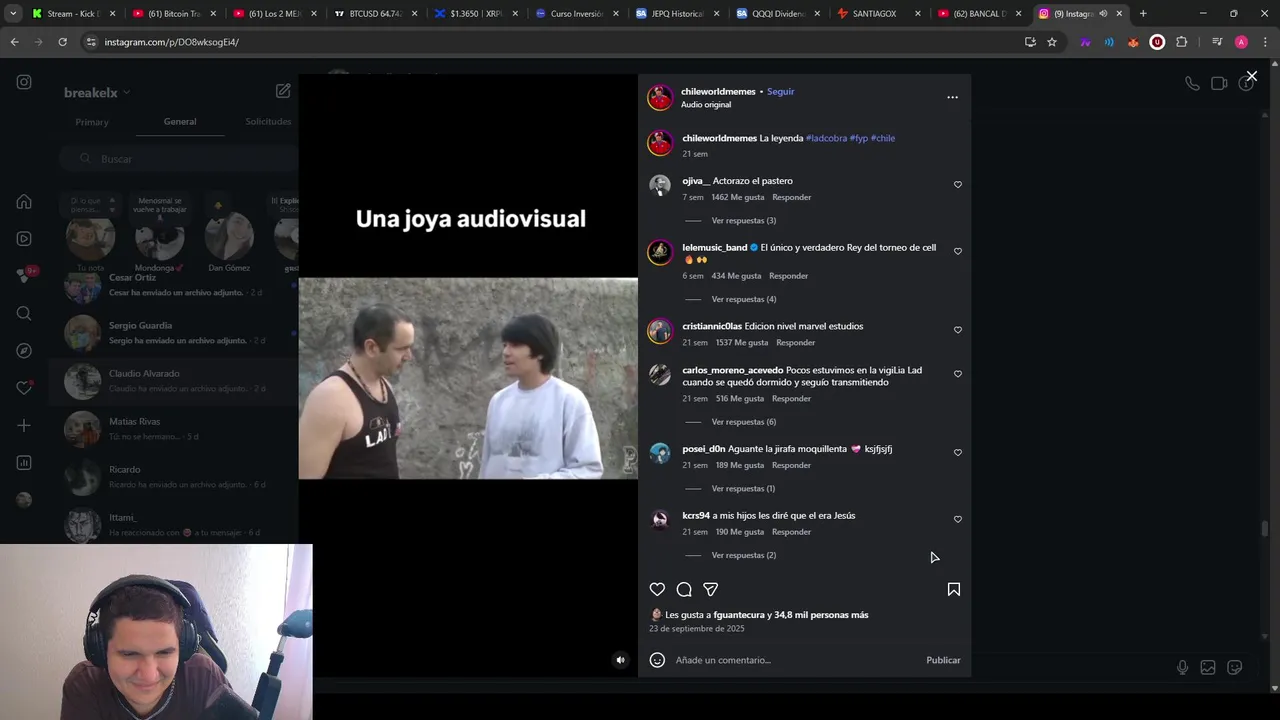Go to Home feed in Instagram sidebar
The image size is (1280, 720).
pyautogui.click(x=24, y=201)
